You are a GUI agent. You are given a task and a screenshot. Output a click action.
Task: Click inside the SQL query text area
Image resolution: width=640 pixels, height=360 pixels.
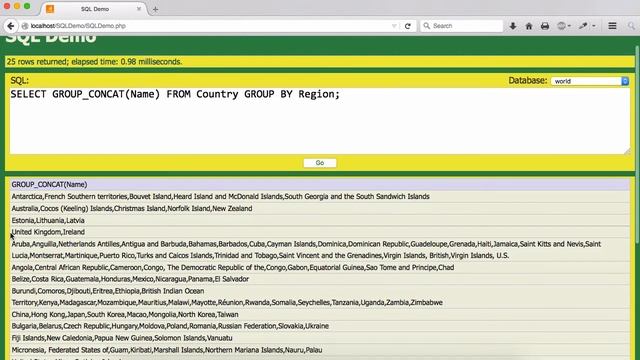320,121
